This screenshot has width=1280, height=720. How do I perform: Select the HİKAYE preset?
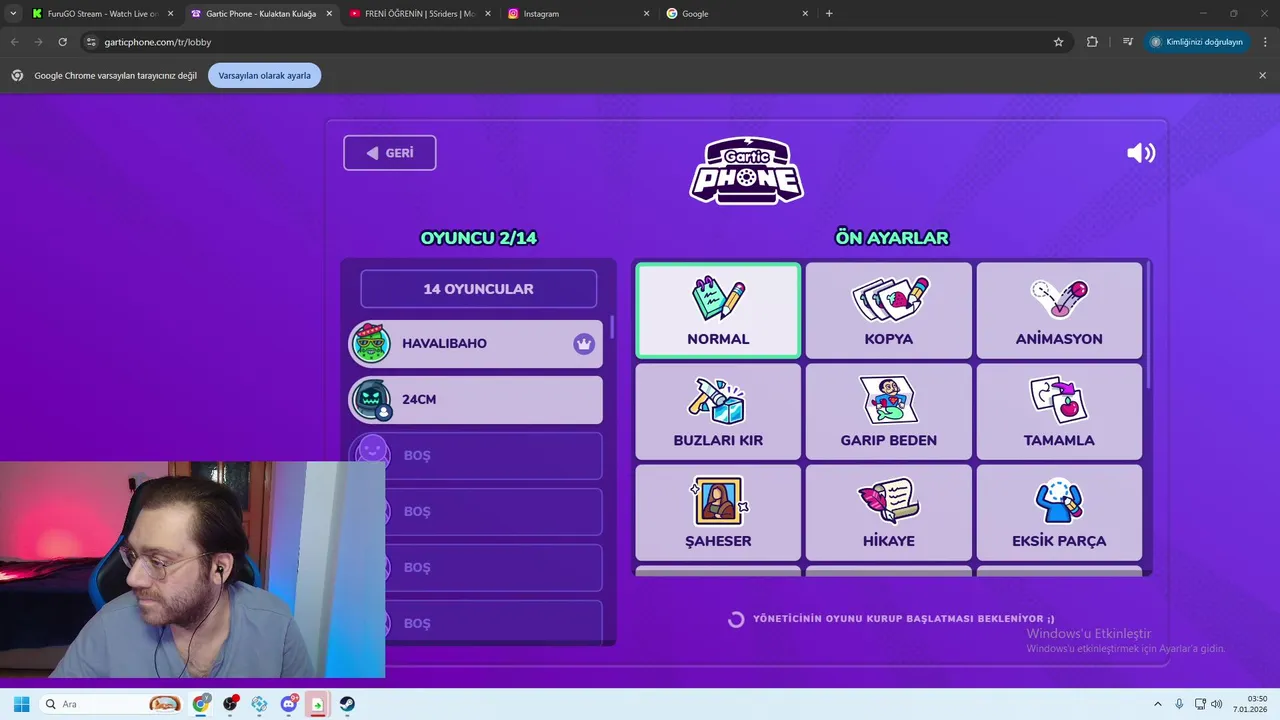[x=889, y=512]
